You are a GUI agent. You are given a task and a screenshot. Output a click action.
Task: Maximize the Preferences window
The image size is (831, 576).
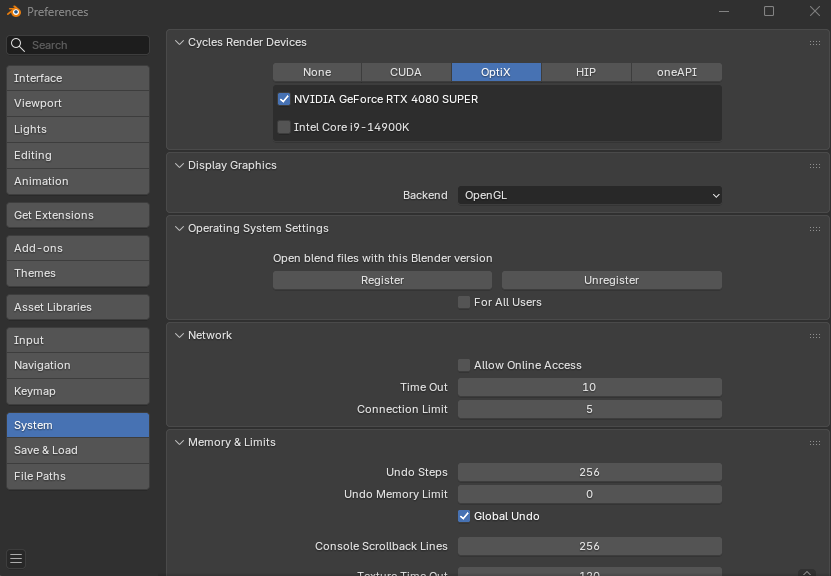769,11
